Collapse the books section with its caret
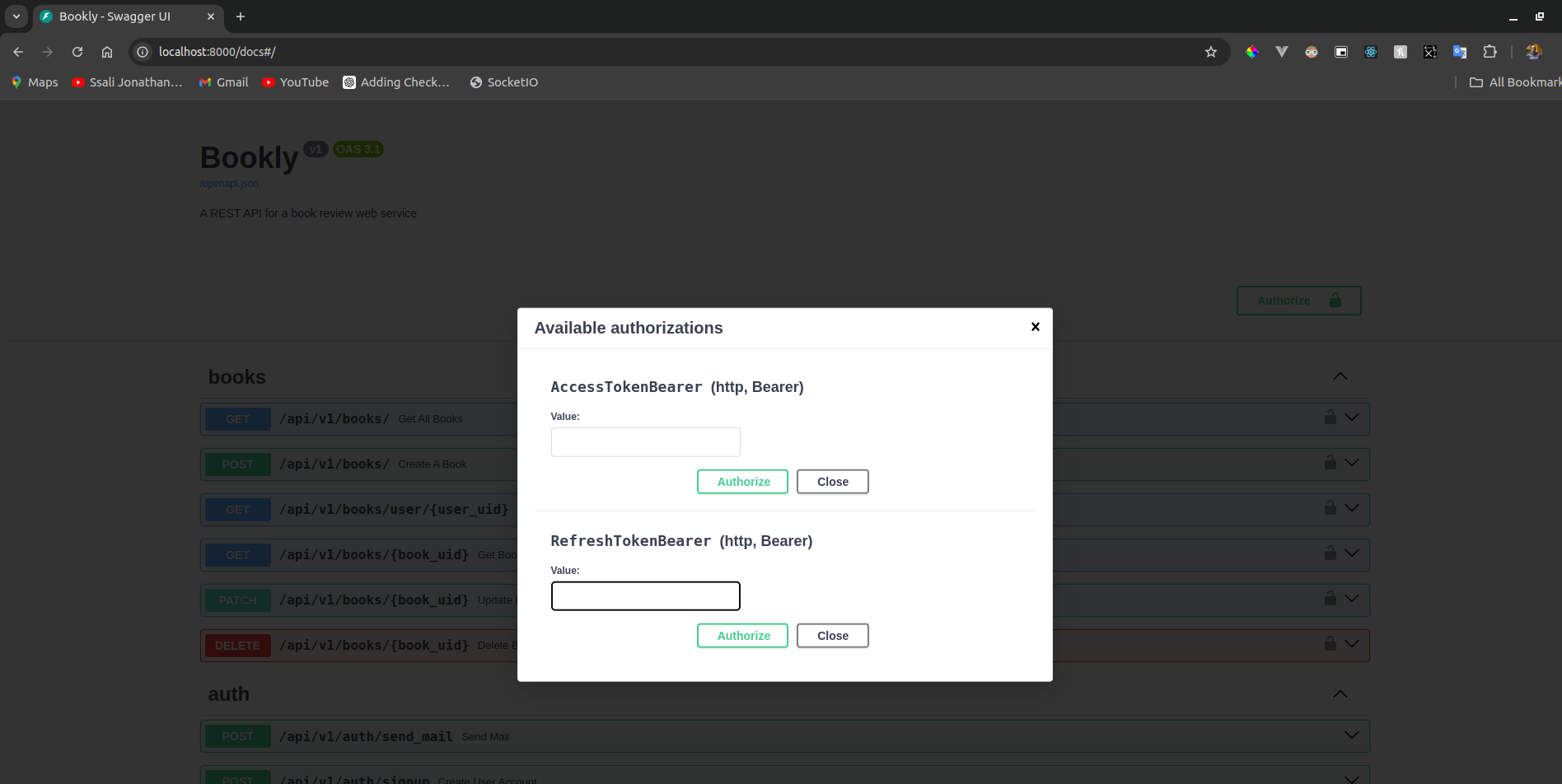This screenshot has height=784, width=1562. (x=1340, y=376)
